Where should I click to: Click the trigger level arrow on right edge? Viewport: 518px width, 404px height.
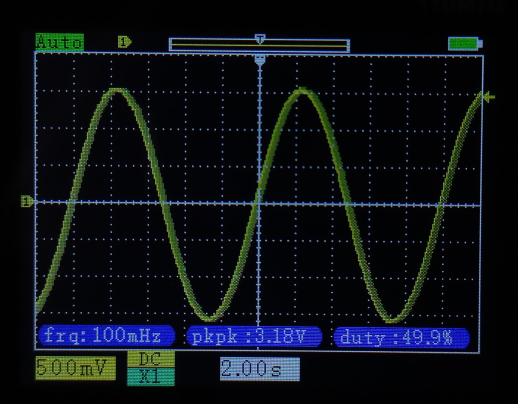point(489,97)
